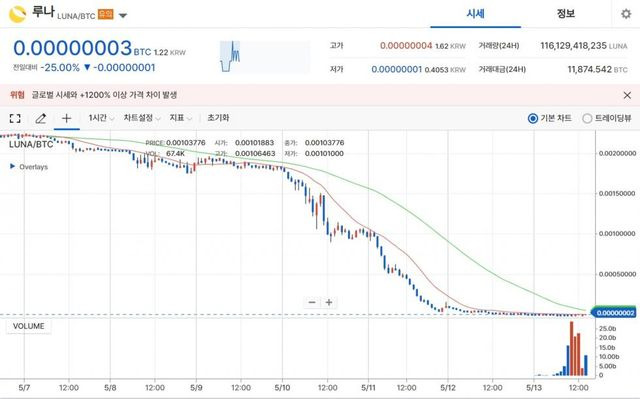The image size is (640, 399).
Task: Dismiss the 위험 warning banner
Action: pos(627,95)
